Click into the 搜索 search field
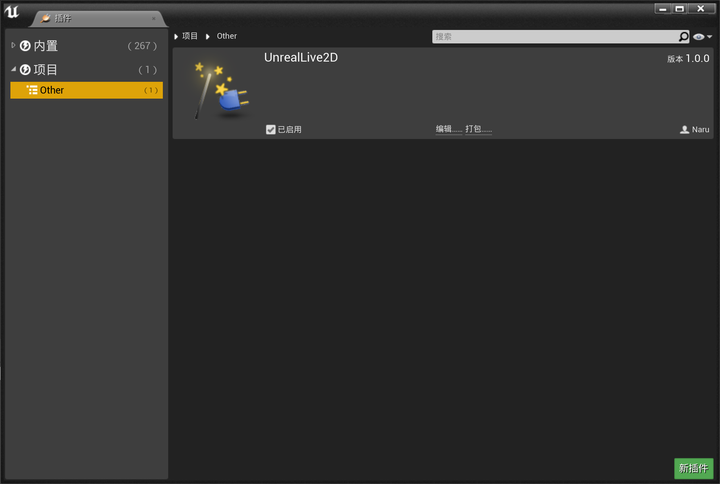Image resolution: width=720 pixels, height=484 pixels. pos(555,36)
